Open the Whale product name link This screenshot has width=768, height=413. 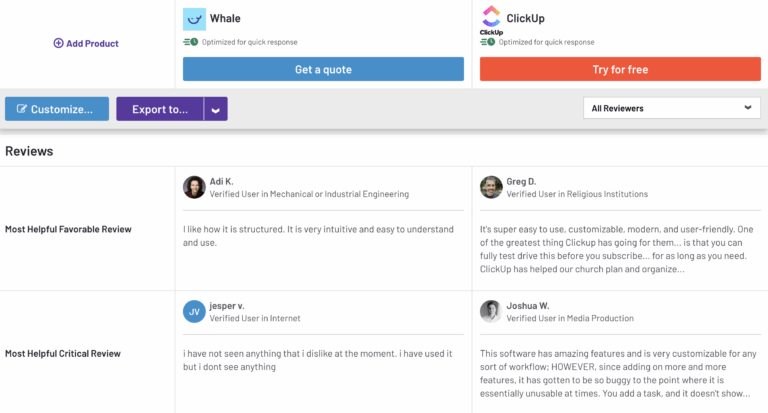(x=225, y=18)
